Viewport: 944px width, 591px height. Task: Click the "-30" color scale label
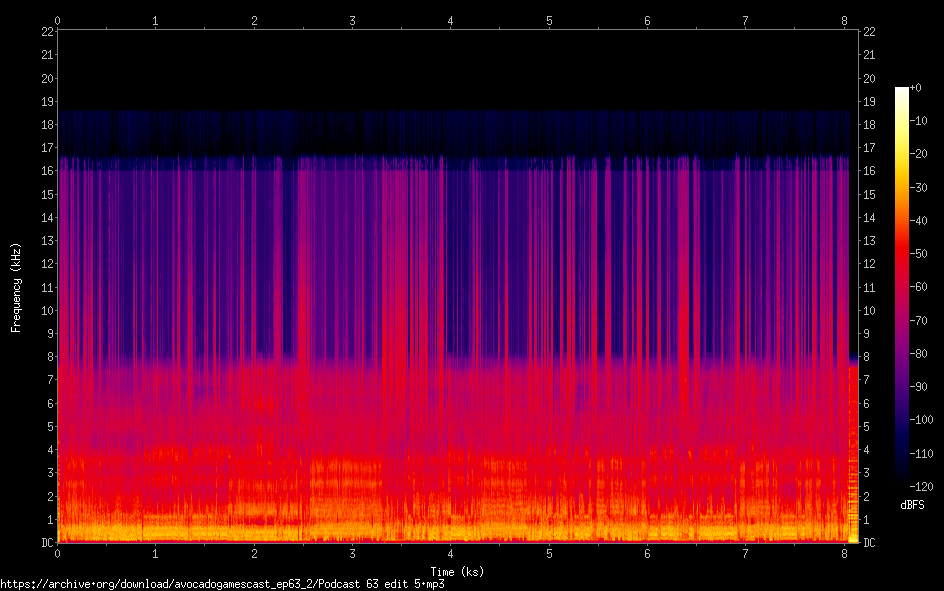918,188
